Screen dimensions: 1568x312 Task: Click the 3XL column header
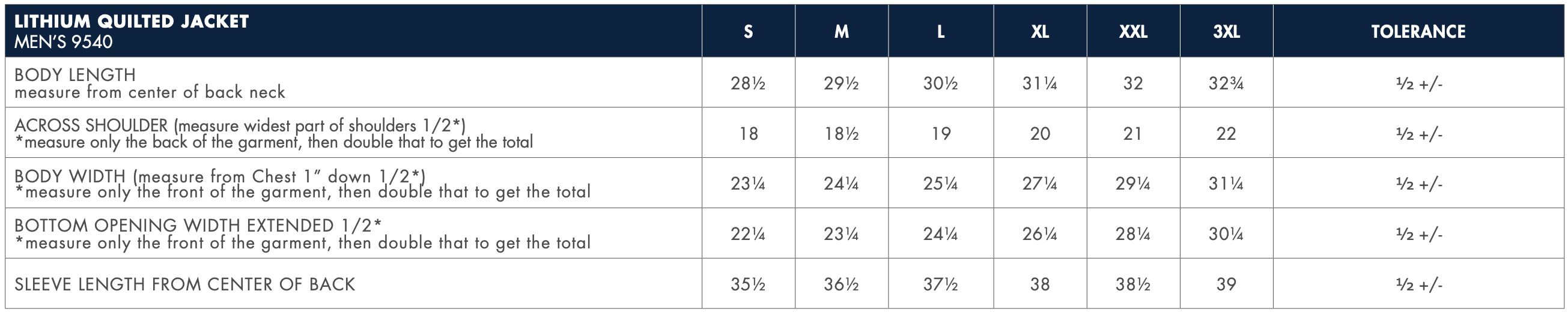pos(1226,32)
